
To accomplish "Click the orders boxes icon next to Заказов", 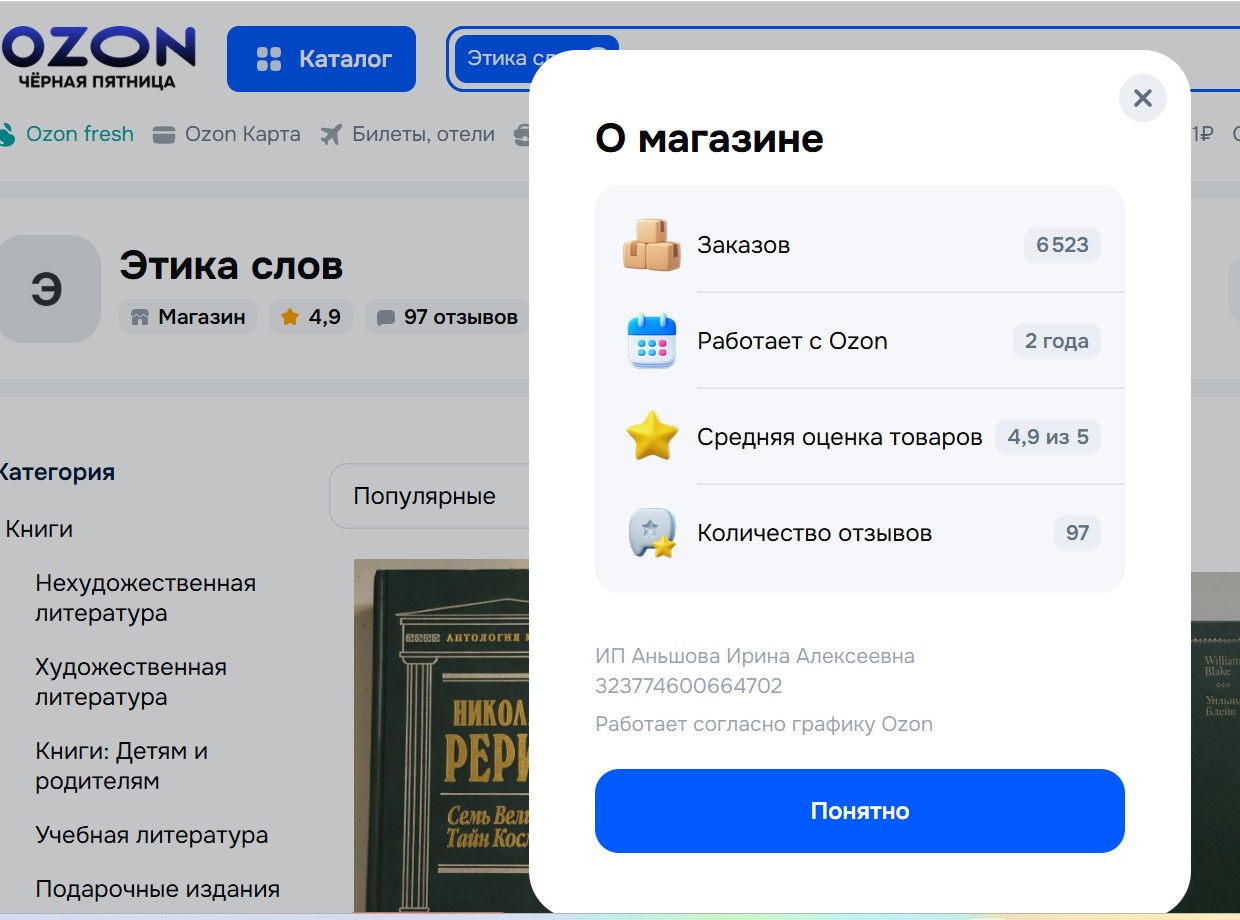I will [652, 245].
